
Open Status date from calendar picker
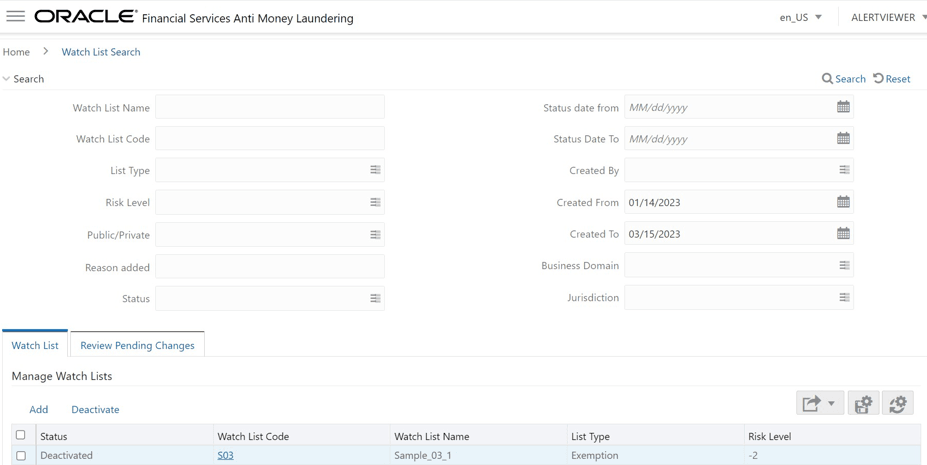pyautogui.click(x=843, y=107)
